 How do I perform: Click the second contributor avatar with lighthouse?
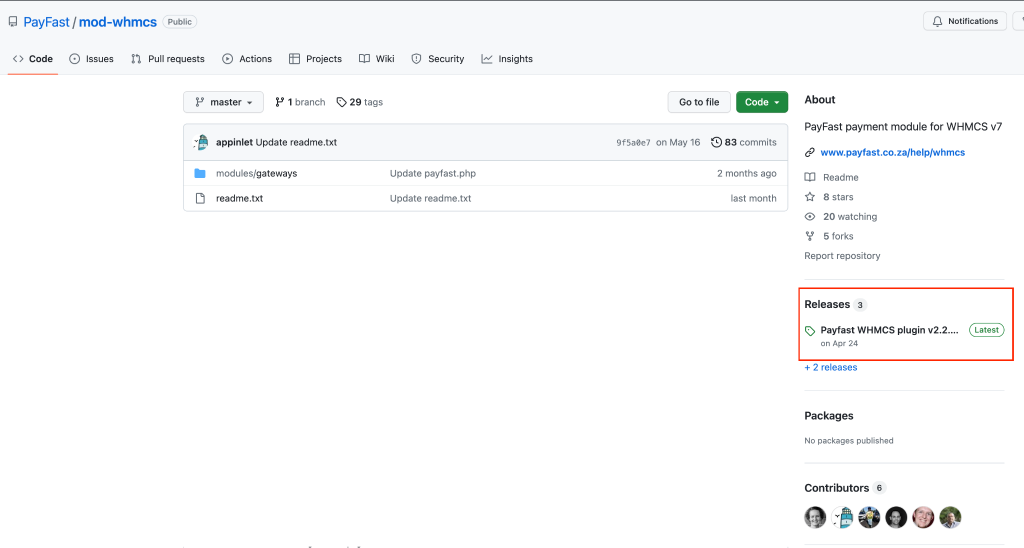842,517
